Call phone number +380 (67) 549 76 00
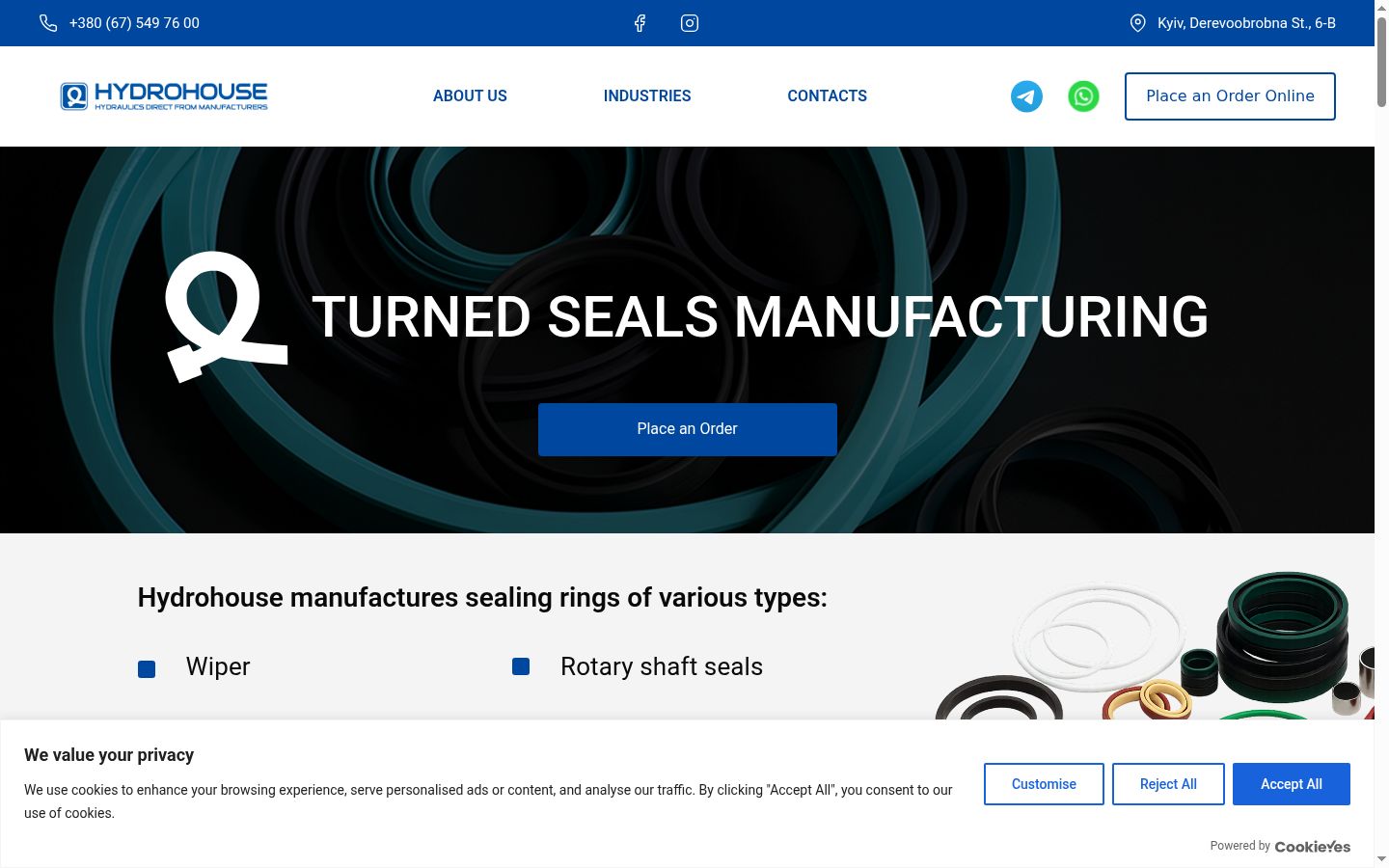 point(134,23)
